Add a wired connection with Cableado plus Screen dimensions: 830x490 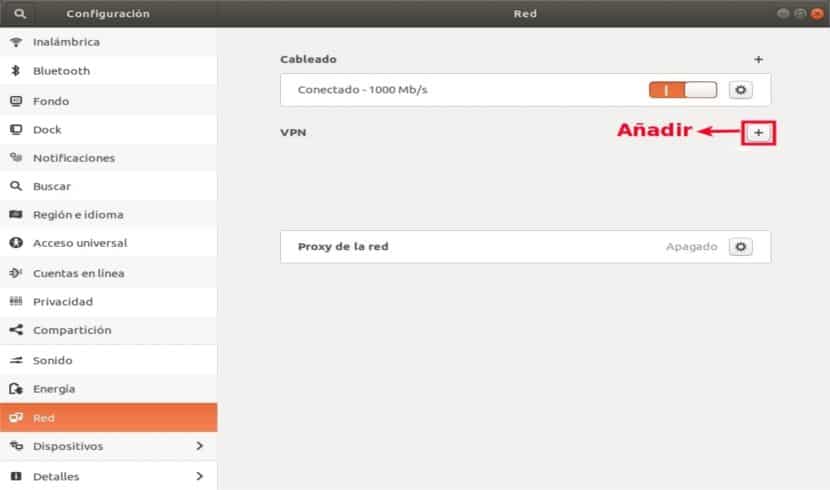point(759,59)
